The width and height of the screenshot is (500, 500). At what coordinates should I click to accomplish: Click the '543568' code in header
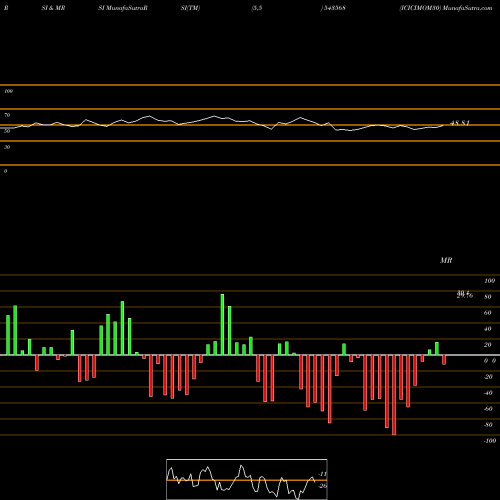click(x=334, y=8)
